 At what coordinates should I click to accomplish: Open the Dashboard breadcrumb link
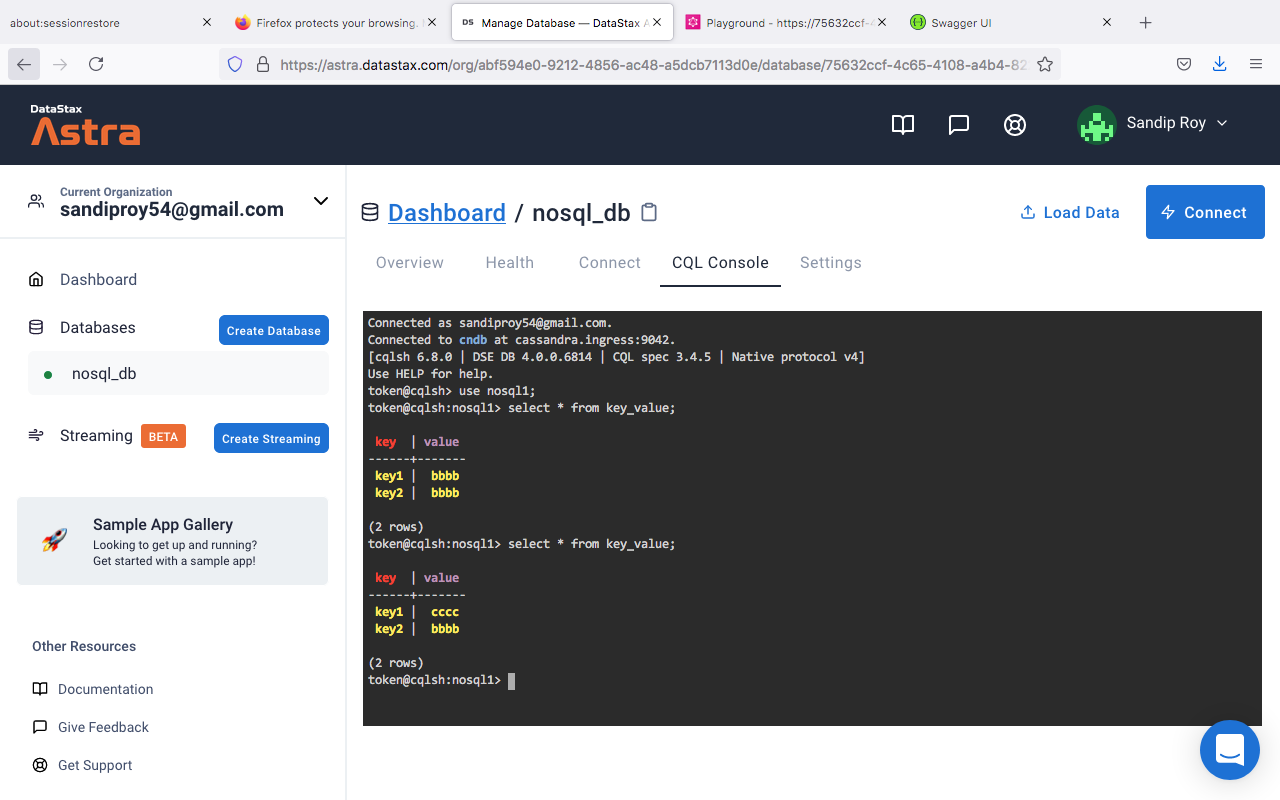(447, 212)
